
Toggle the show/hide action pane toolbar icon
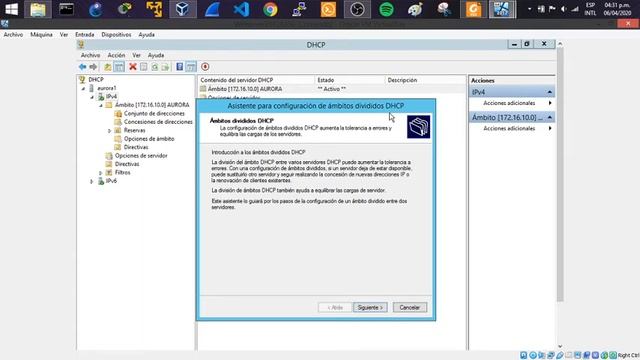pos(191,67)
